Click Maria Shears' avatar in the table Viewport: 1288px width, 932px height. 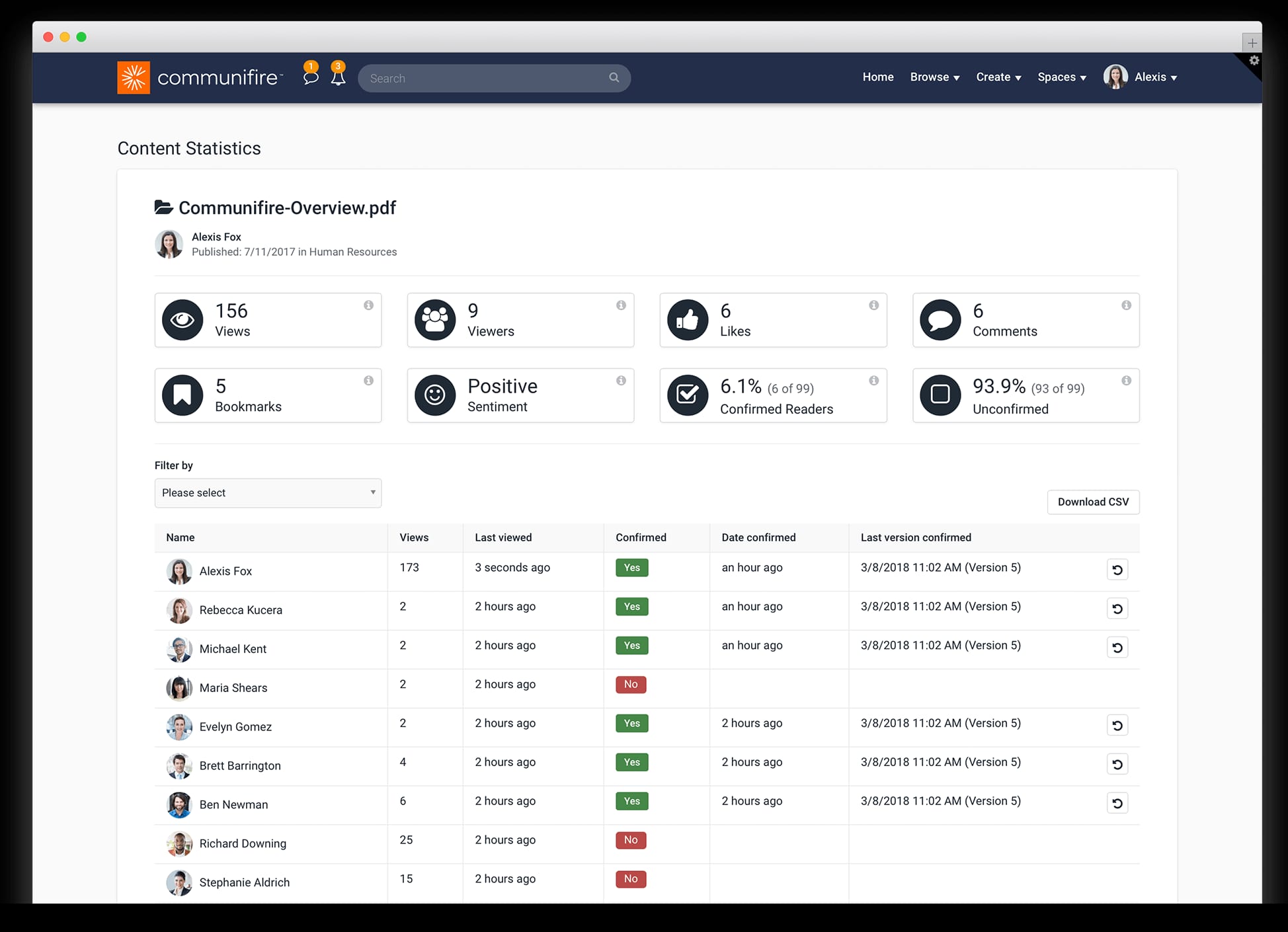[179, 688]
